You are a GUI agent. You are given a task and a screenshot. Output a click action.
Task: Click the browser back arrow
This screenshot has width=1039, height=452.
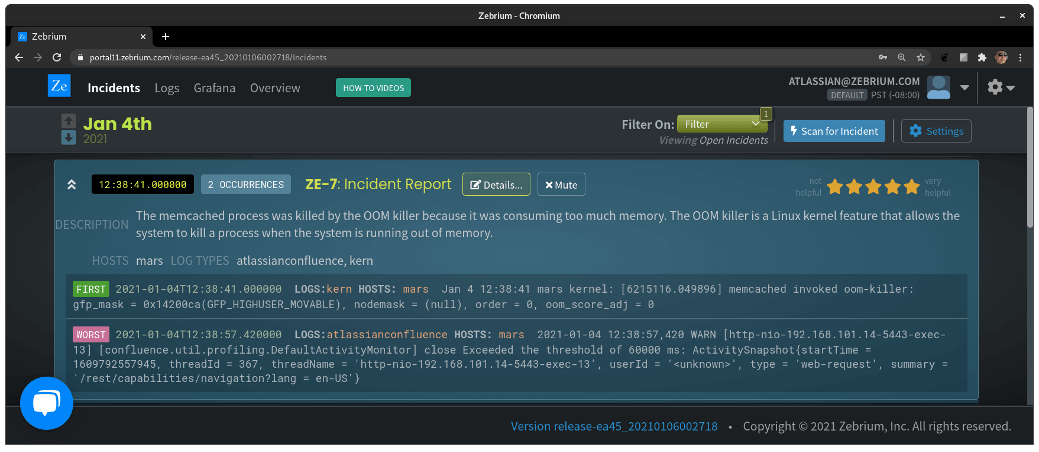click(x=19, y=57)
